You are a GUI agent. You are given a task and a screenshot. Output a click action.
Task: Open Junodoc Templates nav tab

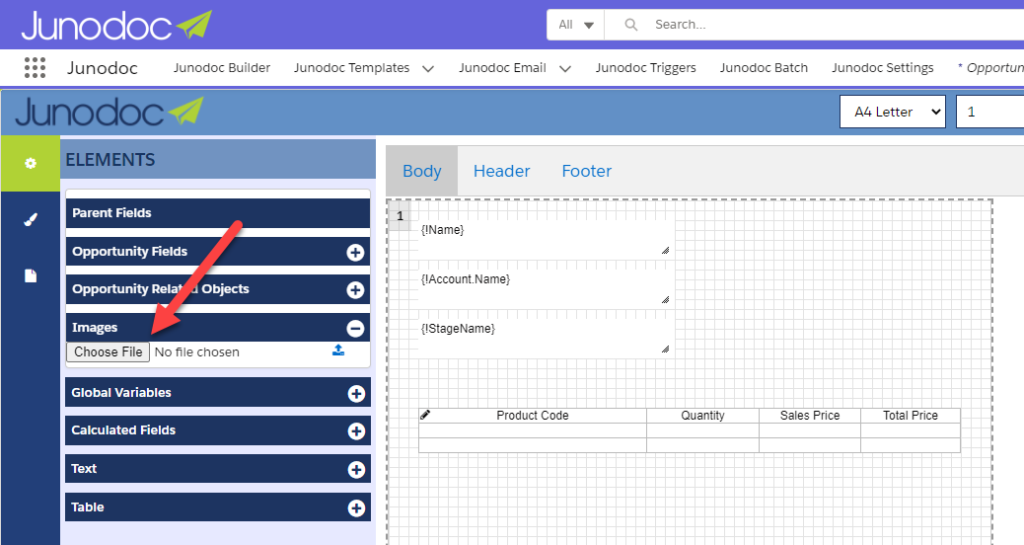click(351, 68)
